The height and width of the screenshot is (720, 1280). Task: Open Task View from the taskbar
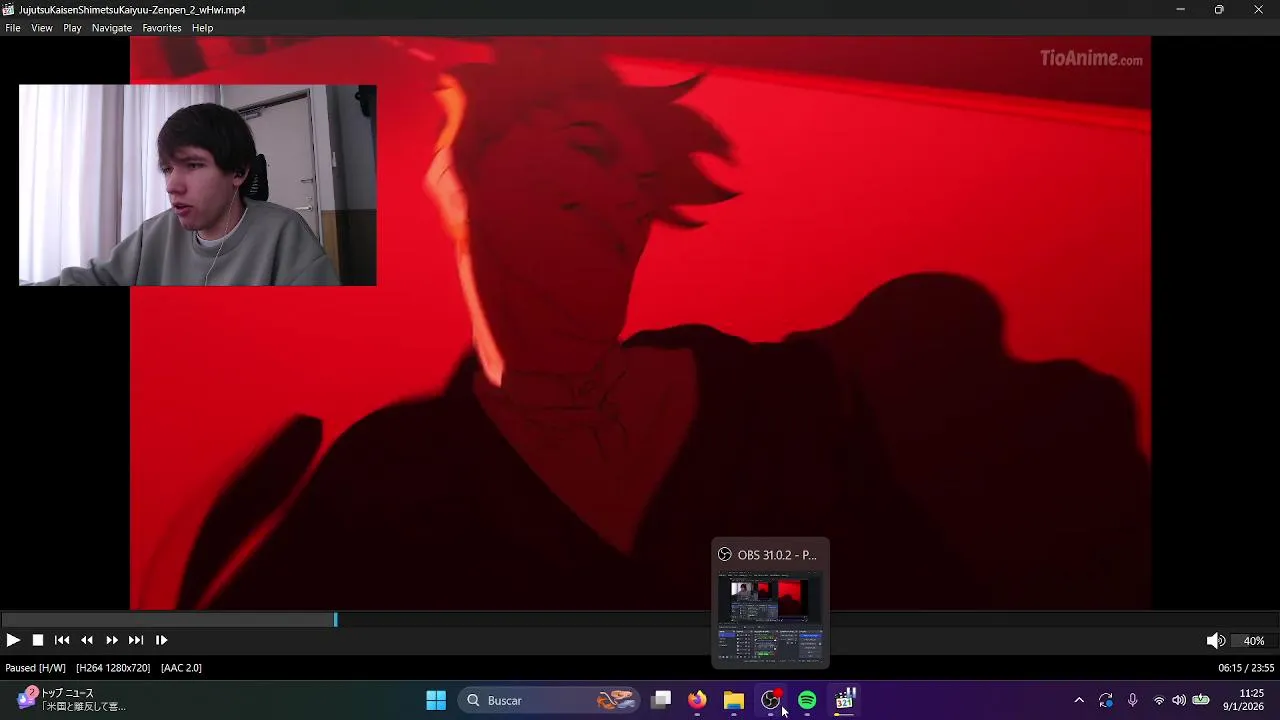pos(661,700)
